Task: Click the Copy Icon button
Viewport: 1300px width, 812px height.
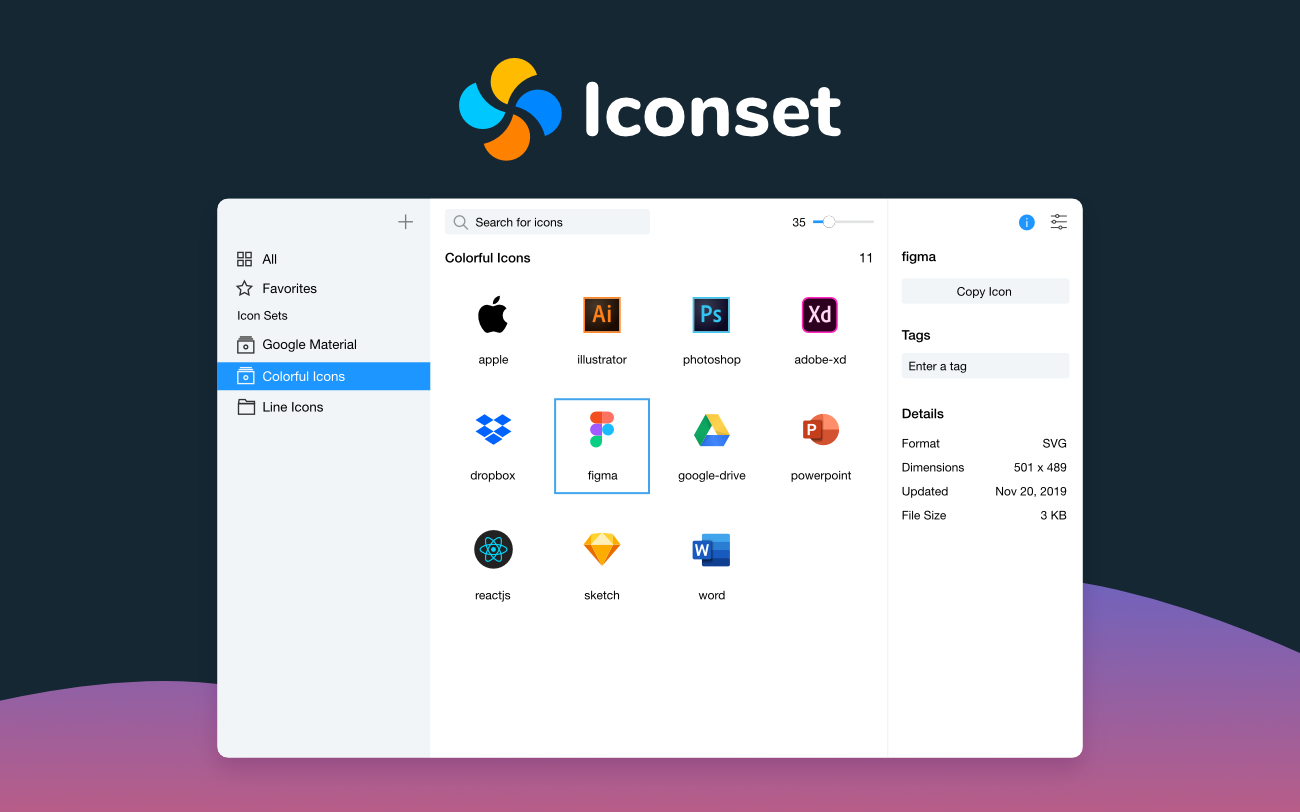Action: [x=985, y=291]
